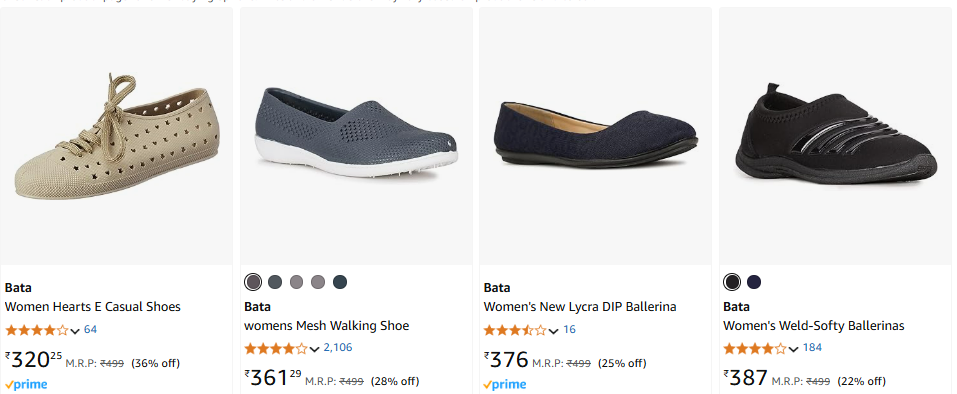Screen dimensions: 957x394
Task: Expand rating breakdown arrow beside 2,106 reviews
Action: [314, 349]
